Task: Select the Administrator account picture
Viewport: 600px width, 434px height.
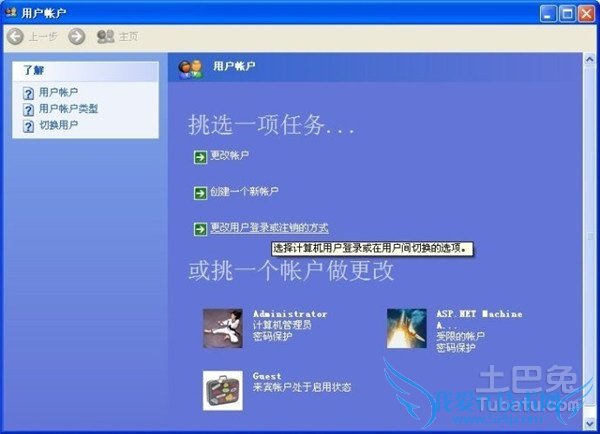Action: (x=223, y=328)
